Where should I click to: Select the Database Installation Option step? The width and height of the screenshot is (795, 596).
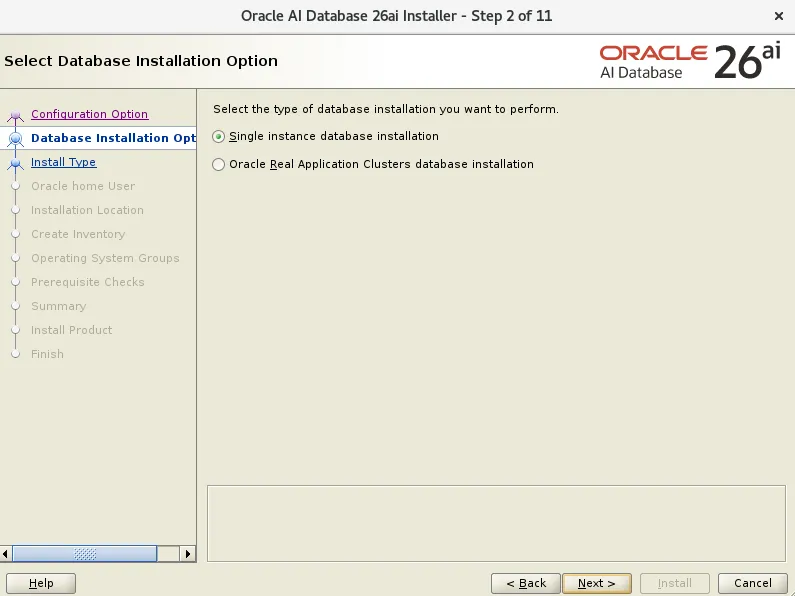tap(113, 138)
